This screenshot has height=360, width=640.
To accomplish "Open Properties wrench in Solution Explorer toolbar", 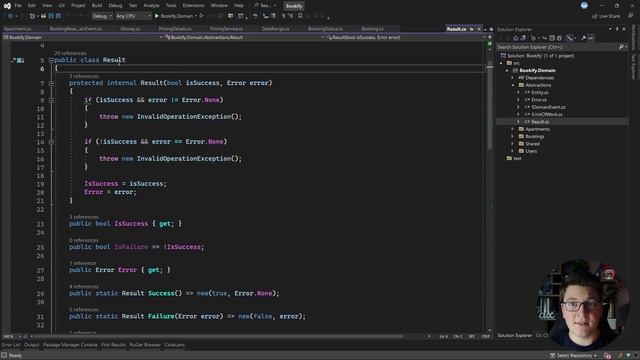I will tap(583, 38).
